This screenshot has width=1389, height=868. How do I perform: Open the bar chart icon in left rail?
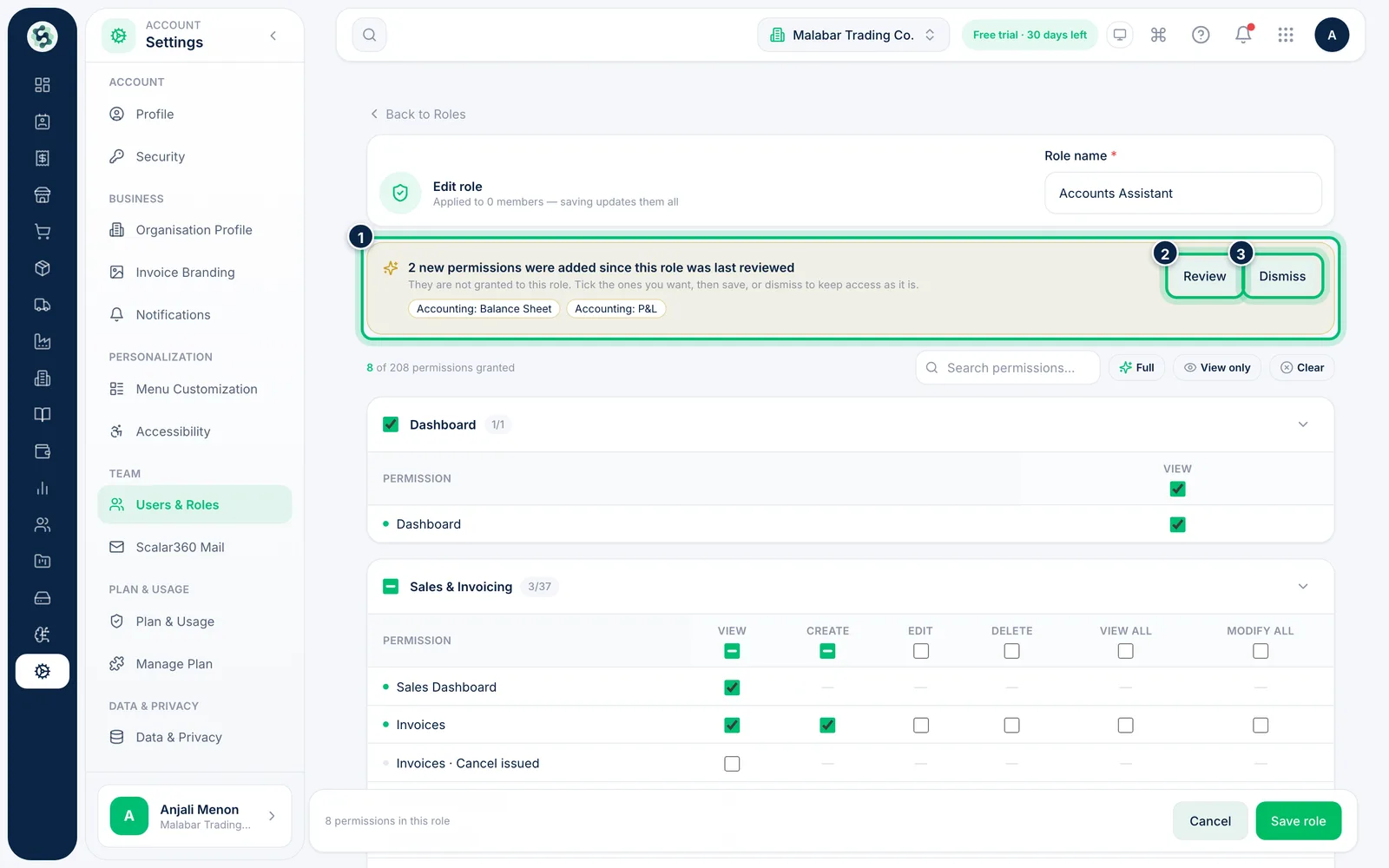point(42,488)
